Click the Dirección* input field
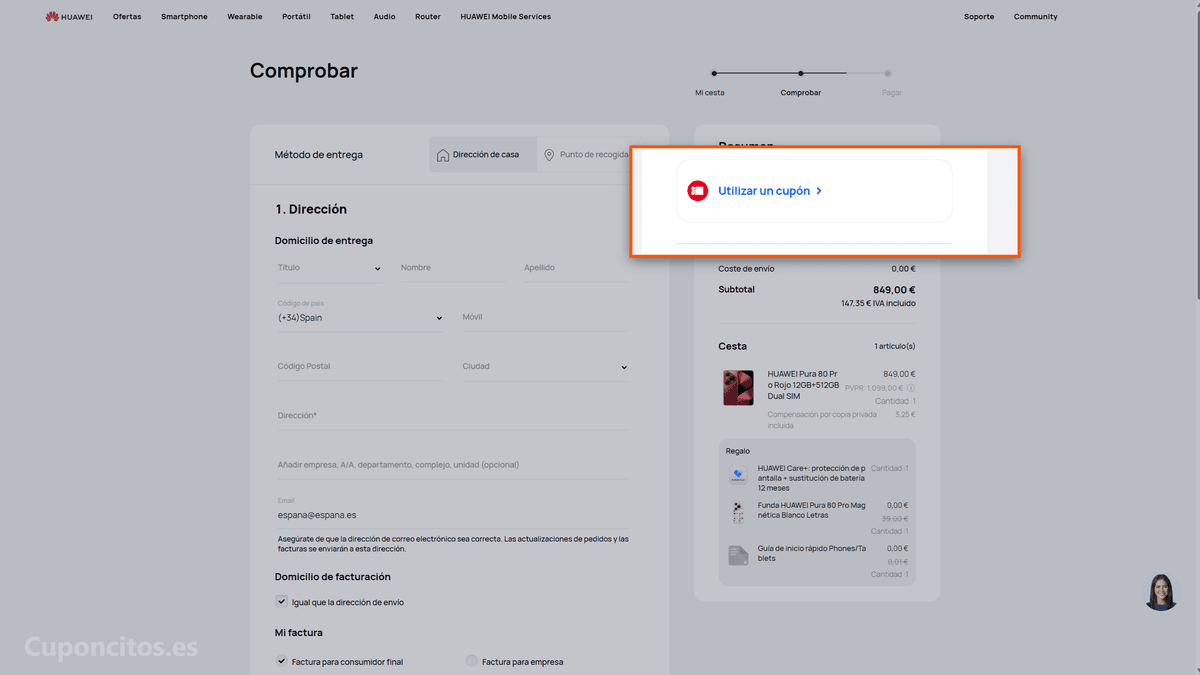 coord(453,416)
